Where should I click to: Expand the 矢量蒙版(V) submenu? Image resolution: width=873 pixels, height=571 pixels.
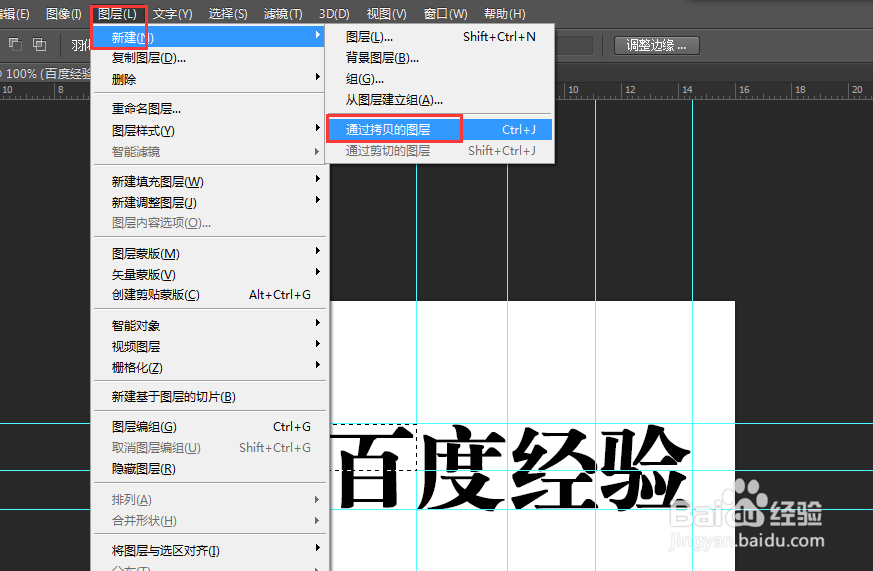209,274
